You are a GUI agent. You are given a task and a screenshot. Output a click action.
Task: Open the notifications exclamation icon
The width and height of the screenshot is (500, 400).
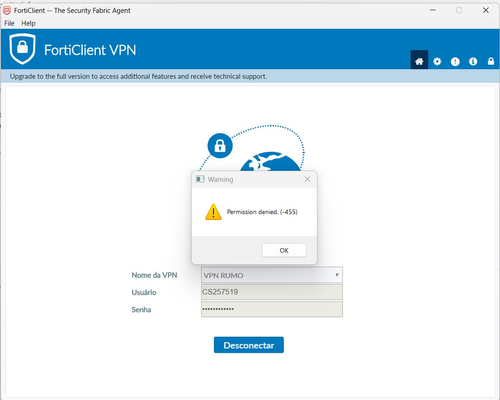pos(455,61)
